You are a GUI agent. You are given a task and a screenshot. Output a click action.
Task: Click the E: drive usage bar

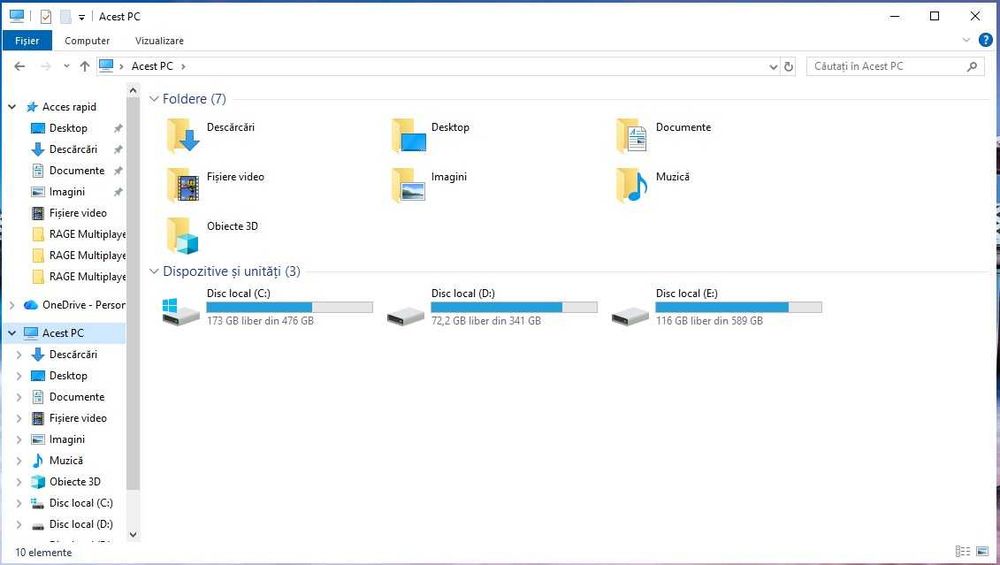coord(739,307)
